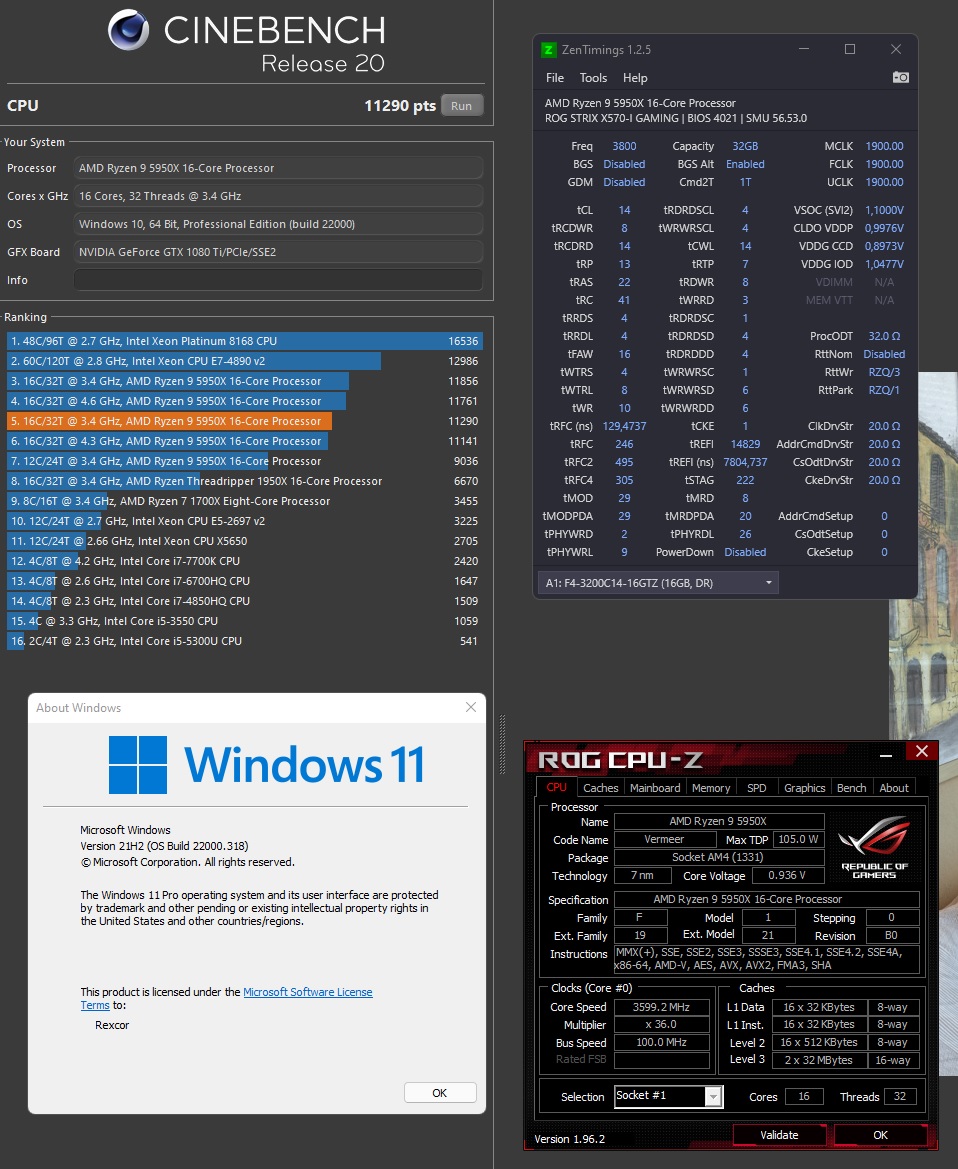Click the MCLK value 1900.00

tap(884, 146)
